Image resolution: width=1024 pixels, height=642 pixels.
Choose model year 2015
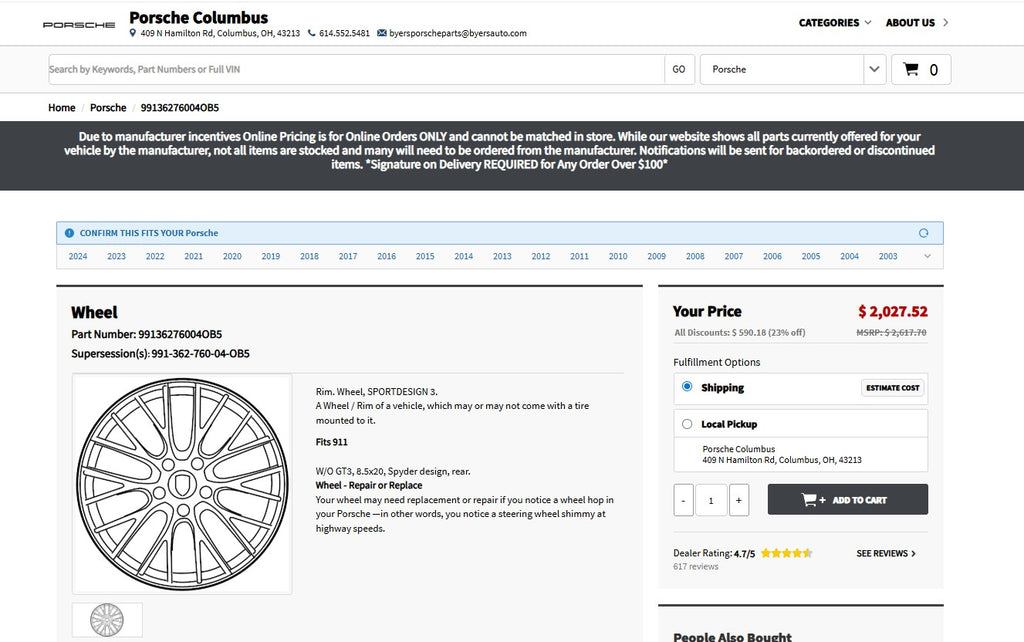click(x=424, y=256)
